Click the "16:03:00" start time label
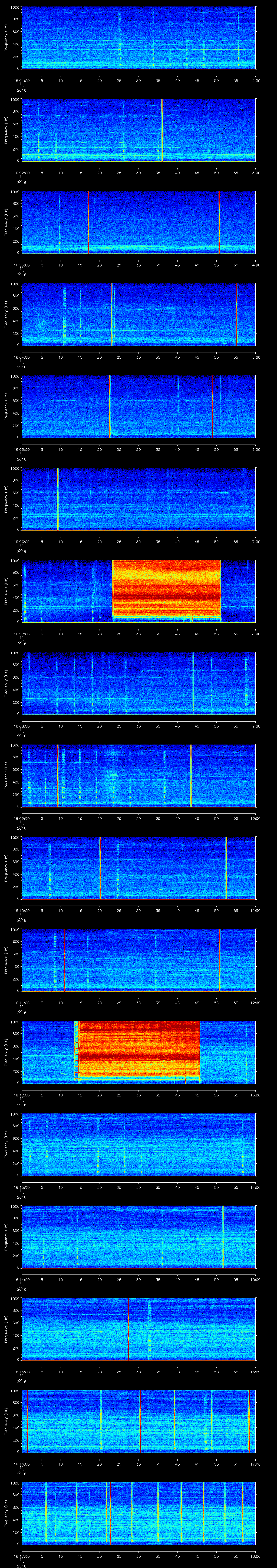The height and width of the screenshot is (1568, 277). click(21, 264)
